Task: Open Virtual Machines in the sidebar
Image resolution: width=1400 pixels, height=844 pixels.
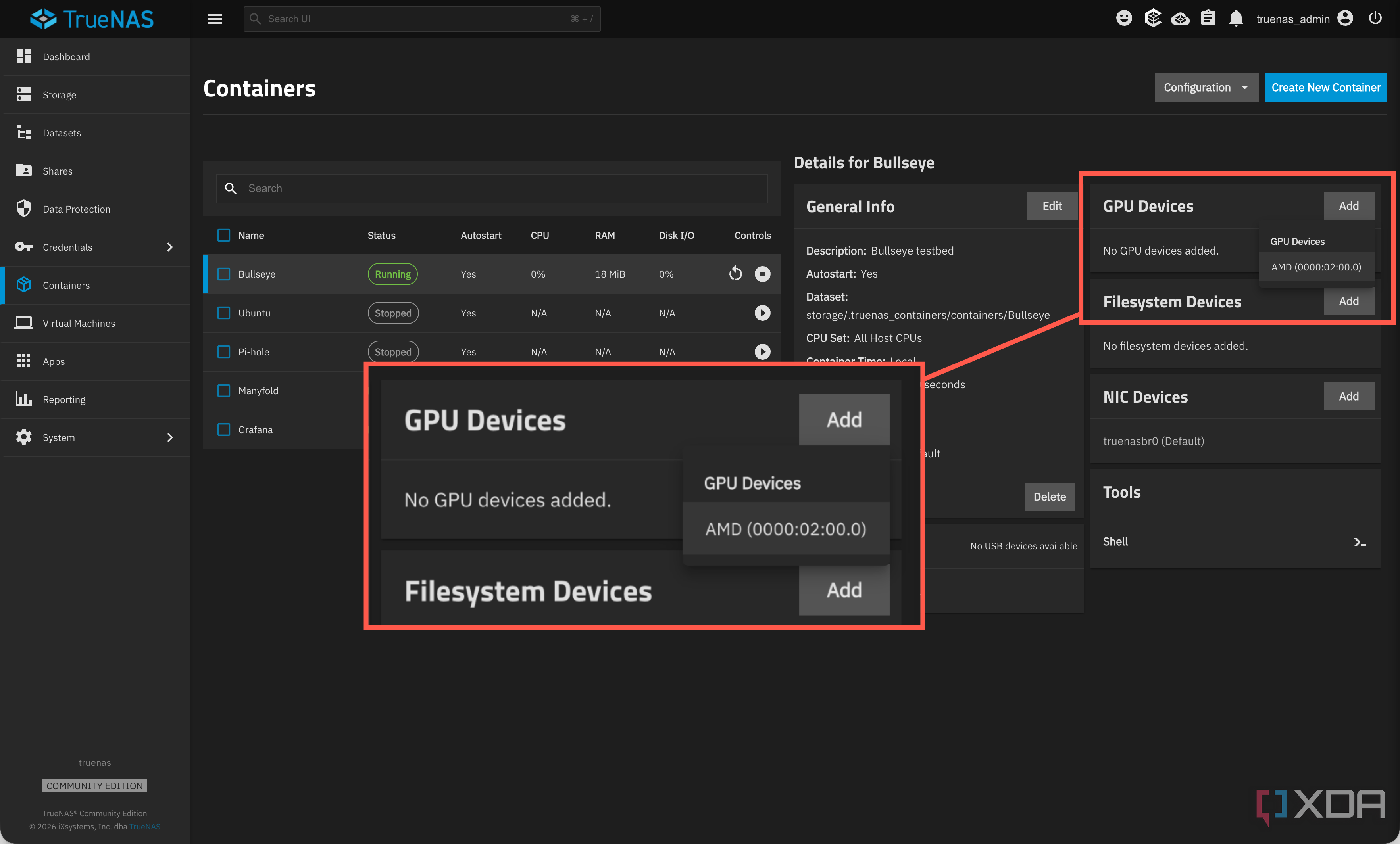Action: coord(95,323)
